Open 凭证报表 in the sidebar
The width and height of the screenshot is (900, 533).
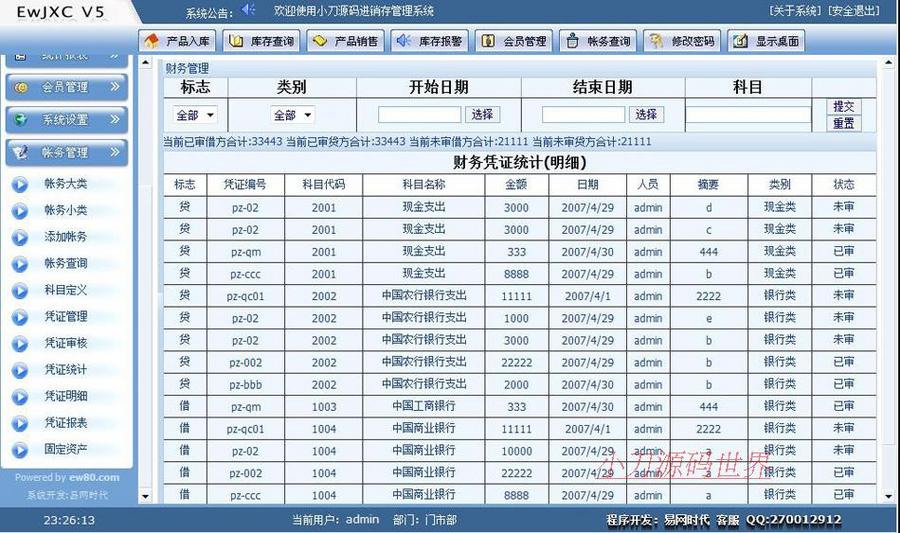(x=66, y=423)
